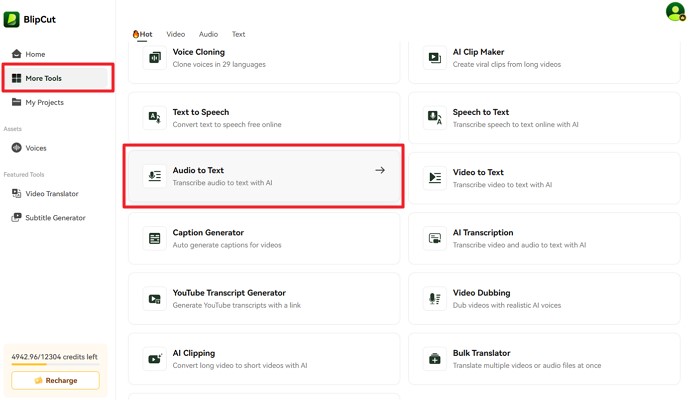This screenshot has width=692, height=400.
Task: Open Voices under Assets
Action: click(x=36, y=148)
